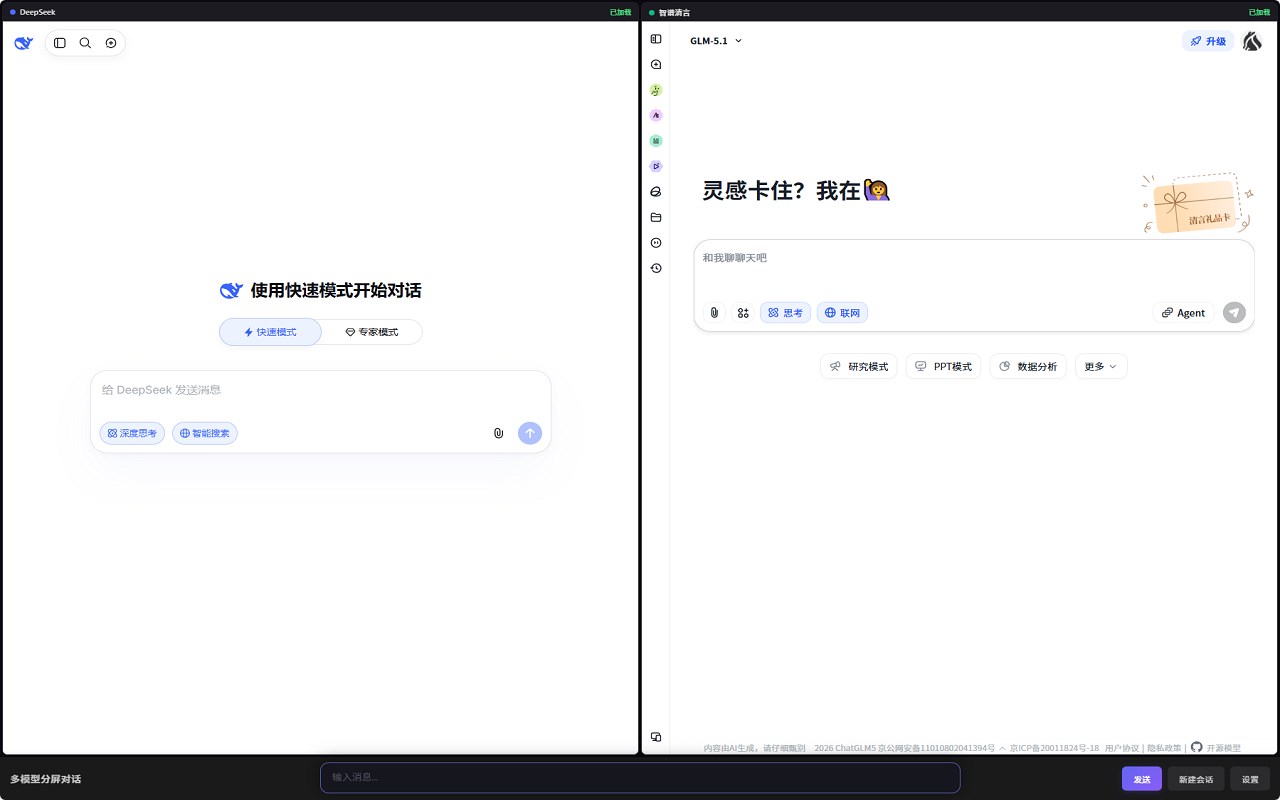Switch to 专家模式 tab in DeepSeek
Image resolution: width=1280 pixels, height=800 pixels.
click(372, 332)
